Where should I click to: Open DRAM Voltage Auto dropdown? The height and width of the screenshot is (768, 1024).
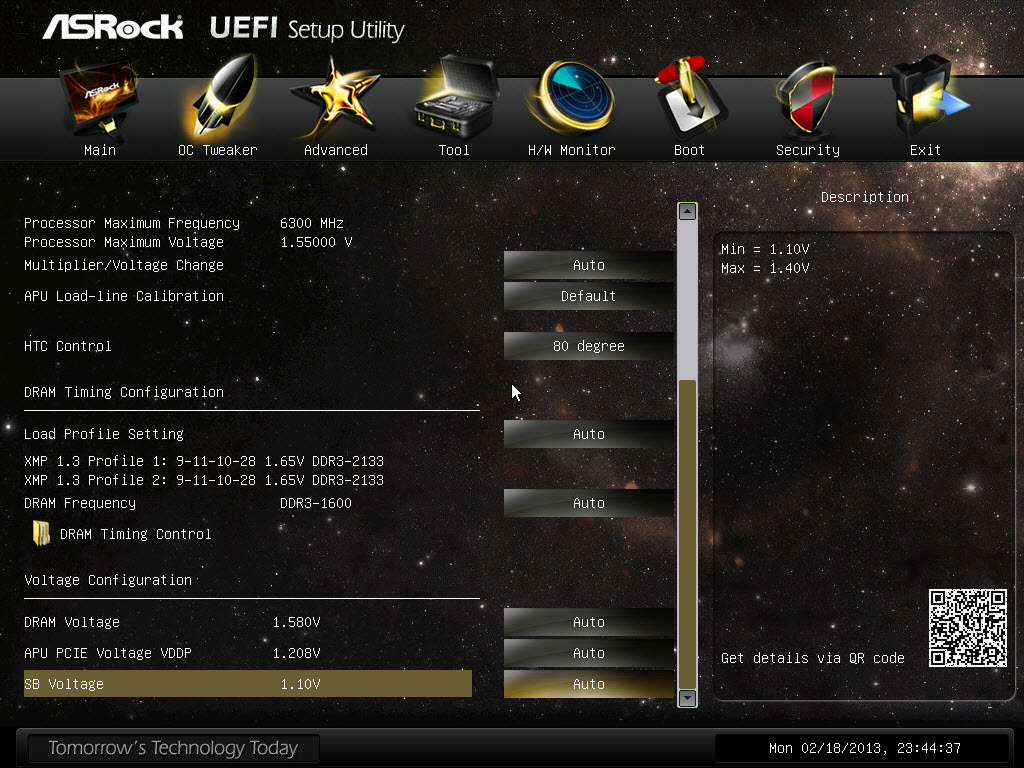(588, 622)
